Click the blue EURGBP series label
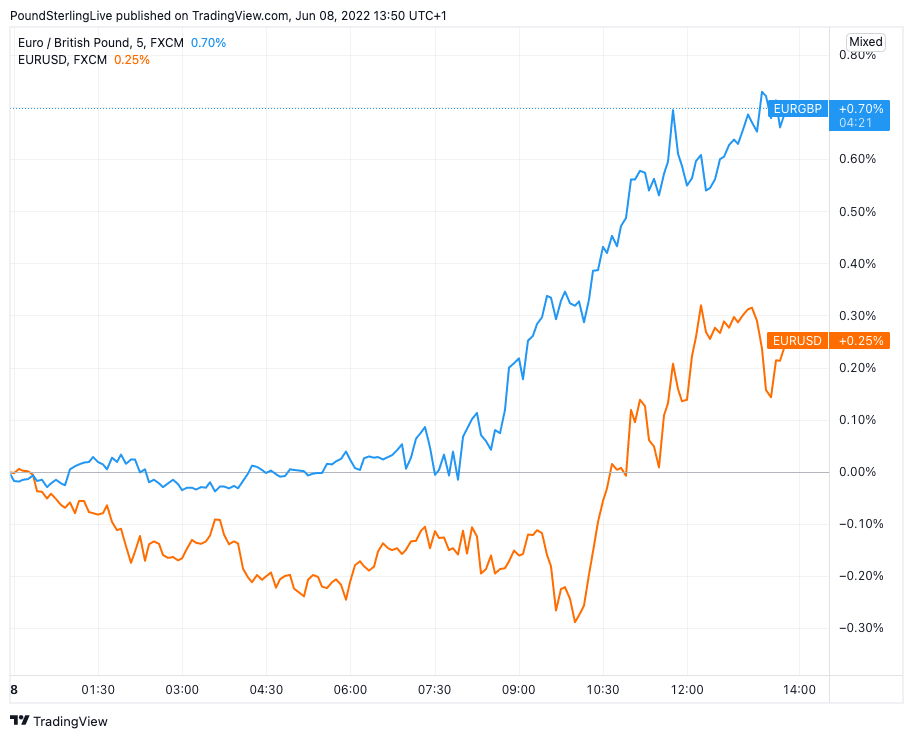This screenshot has height=738, width=913. (797, 108)
